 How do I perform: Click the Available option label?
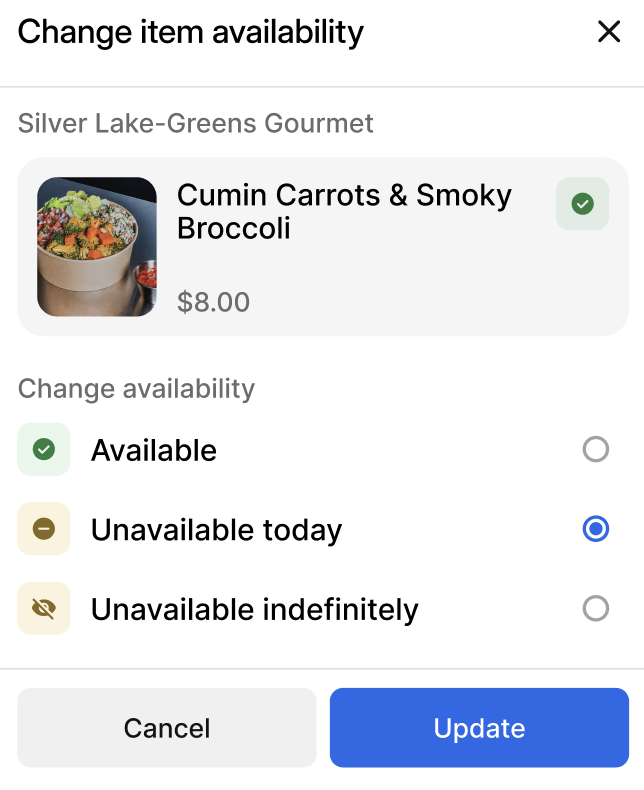pos(154,451)
